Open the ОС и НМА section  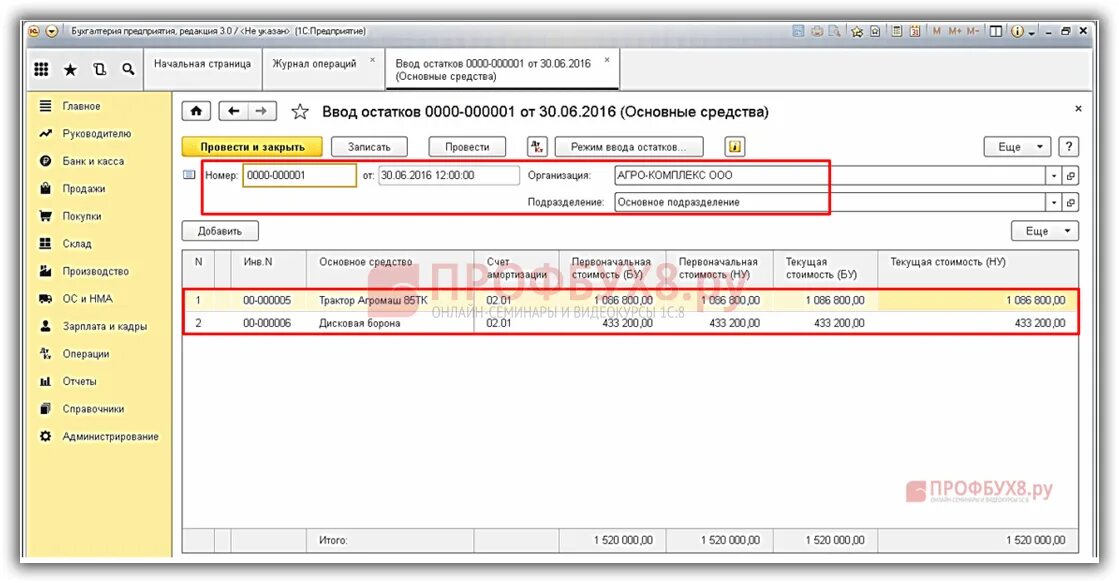pyautogui.click(x=87, y=299)
